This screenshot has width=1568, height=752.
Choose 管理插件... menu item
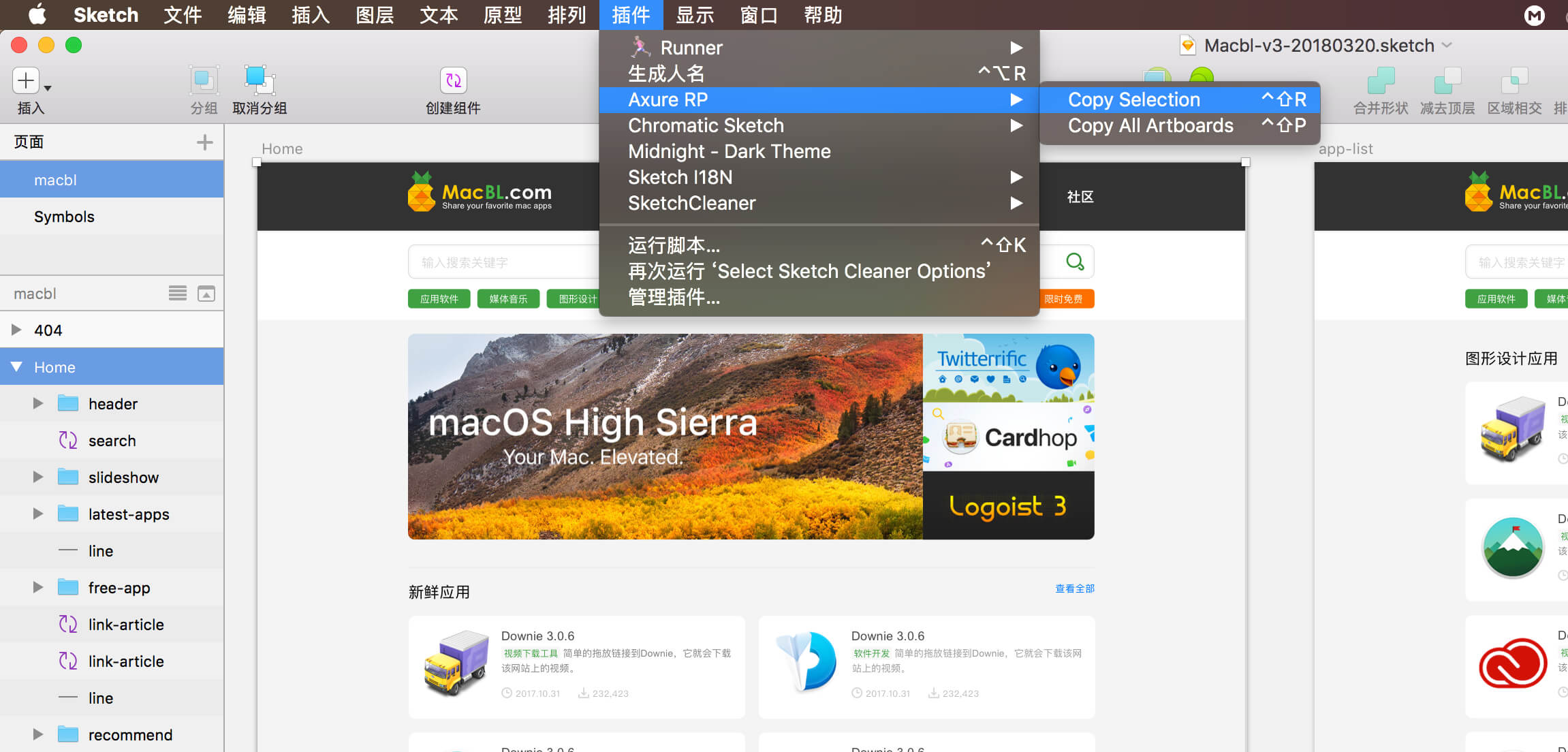click(819, 297)
